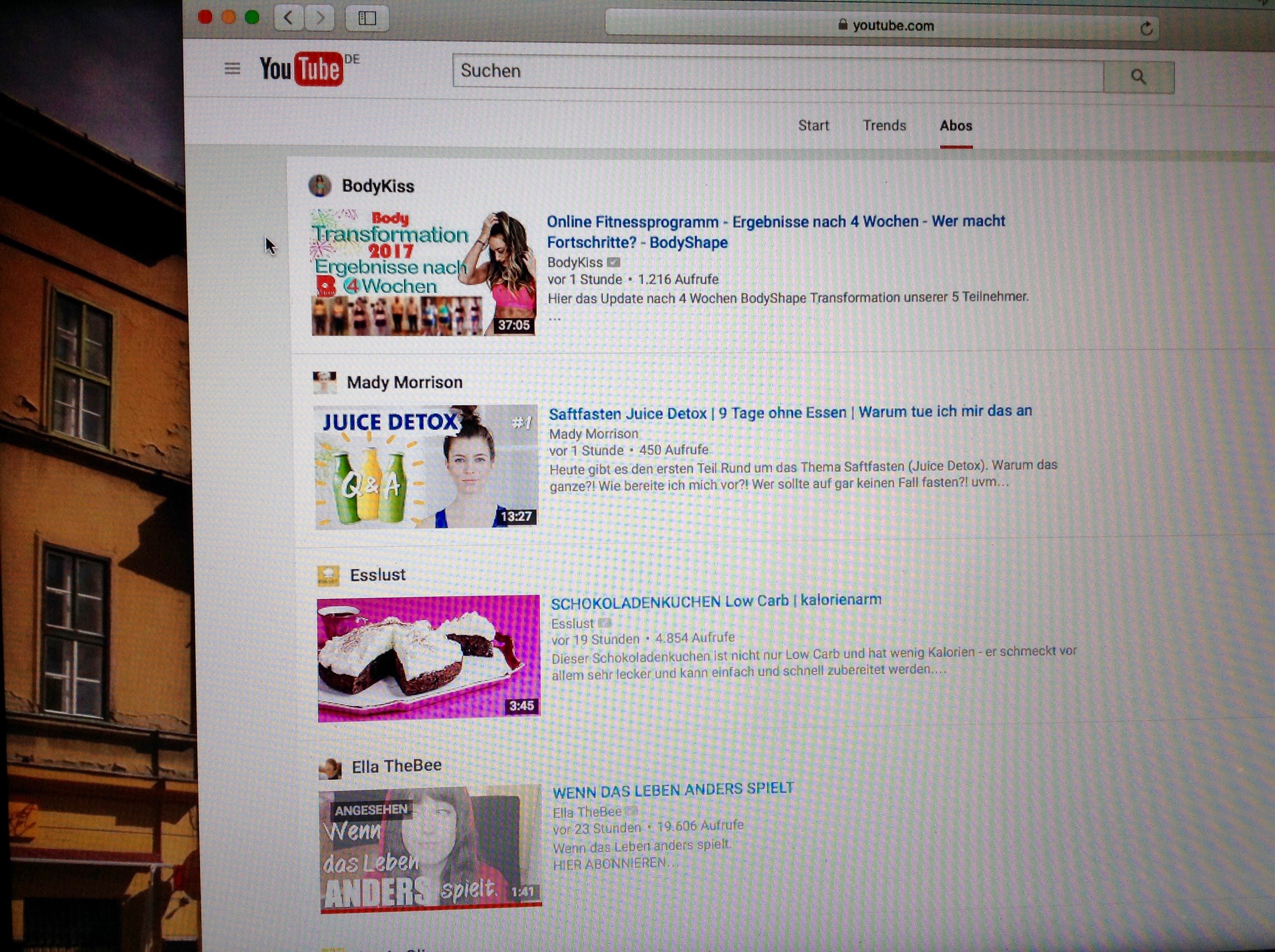Play the Juice Detox video thumbnail

[426, 467]
